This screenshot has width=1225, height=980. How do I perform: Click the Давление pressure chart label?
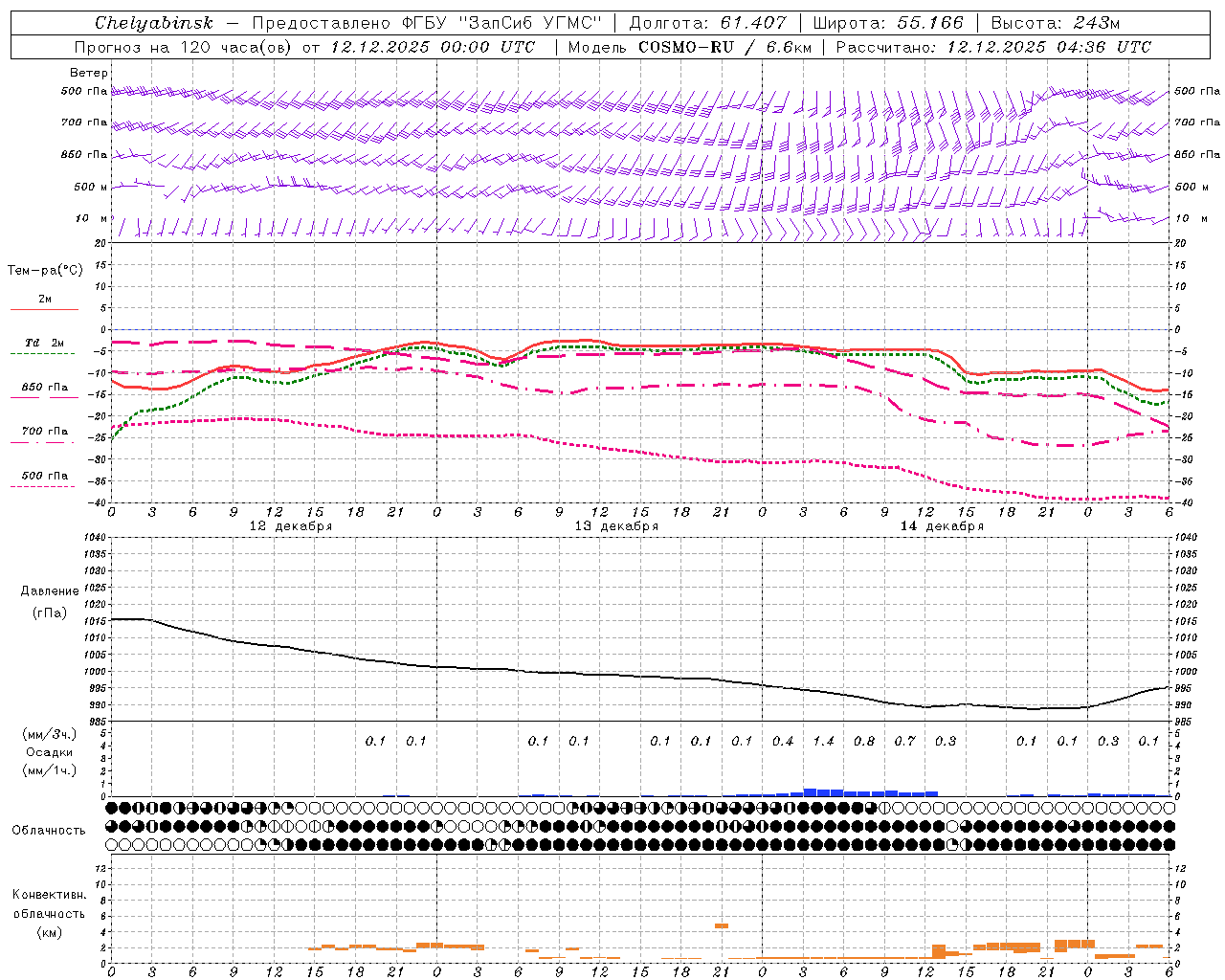click(50, 591)
